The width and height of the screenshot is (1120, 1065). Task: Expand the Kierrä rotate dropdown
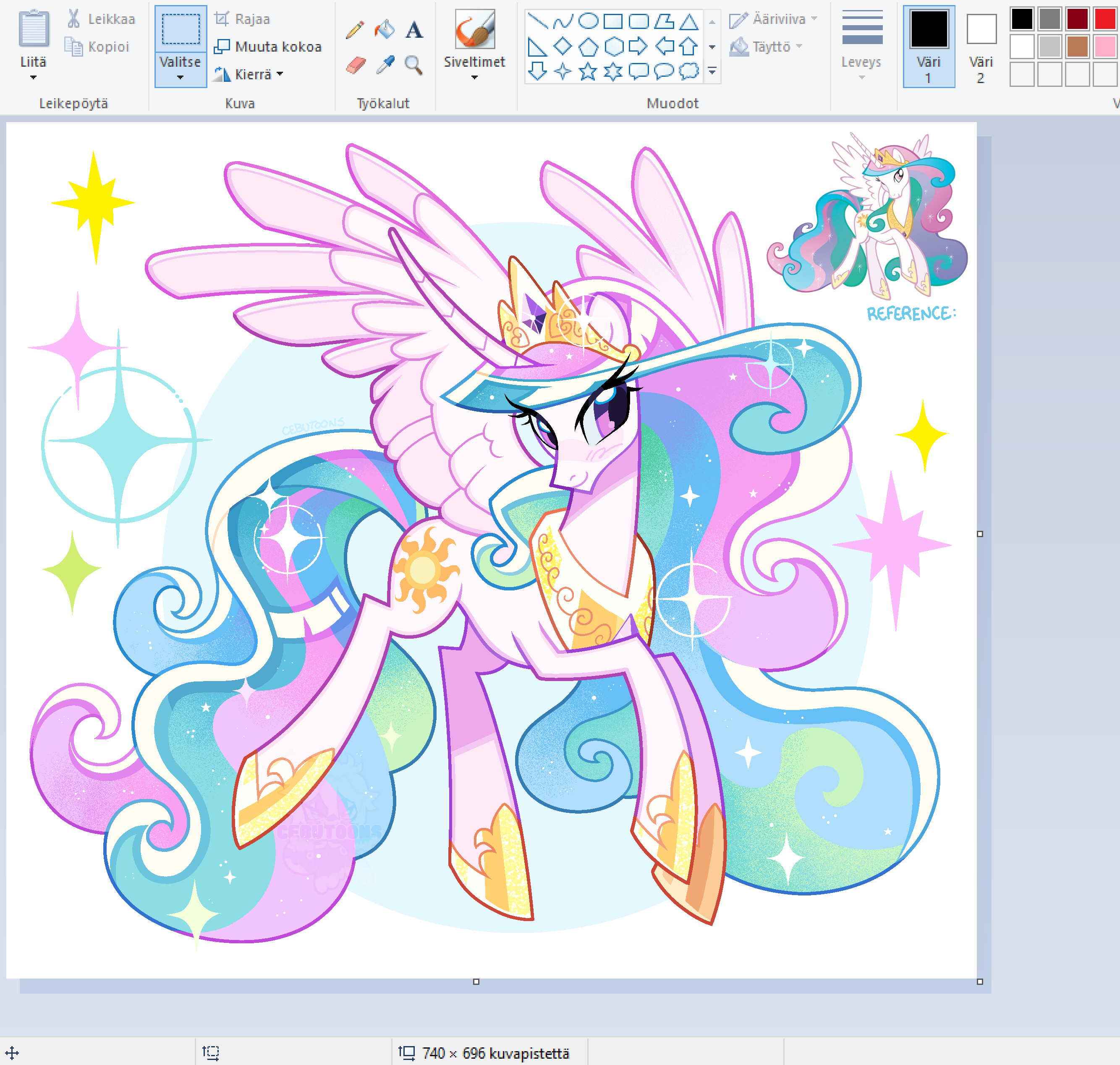(280, 74)
